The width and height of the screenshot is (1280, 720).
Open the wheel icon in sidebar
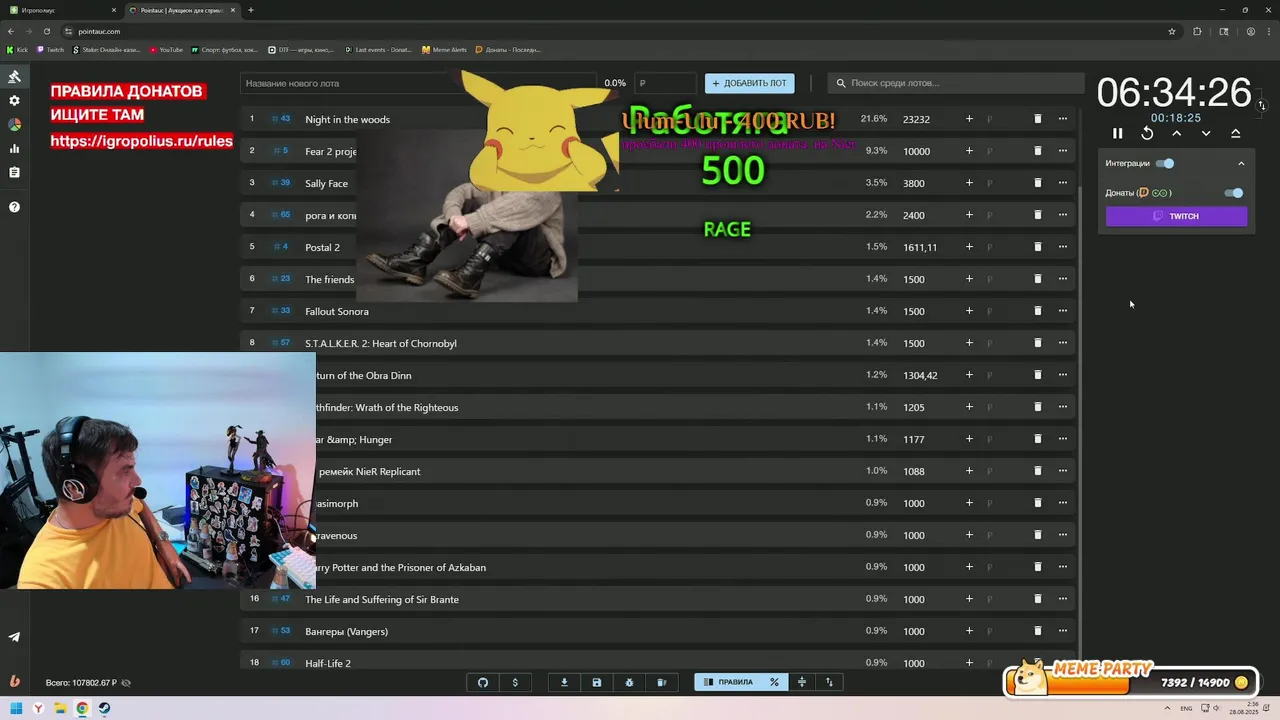tap(14, 125)
